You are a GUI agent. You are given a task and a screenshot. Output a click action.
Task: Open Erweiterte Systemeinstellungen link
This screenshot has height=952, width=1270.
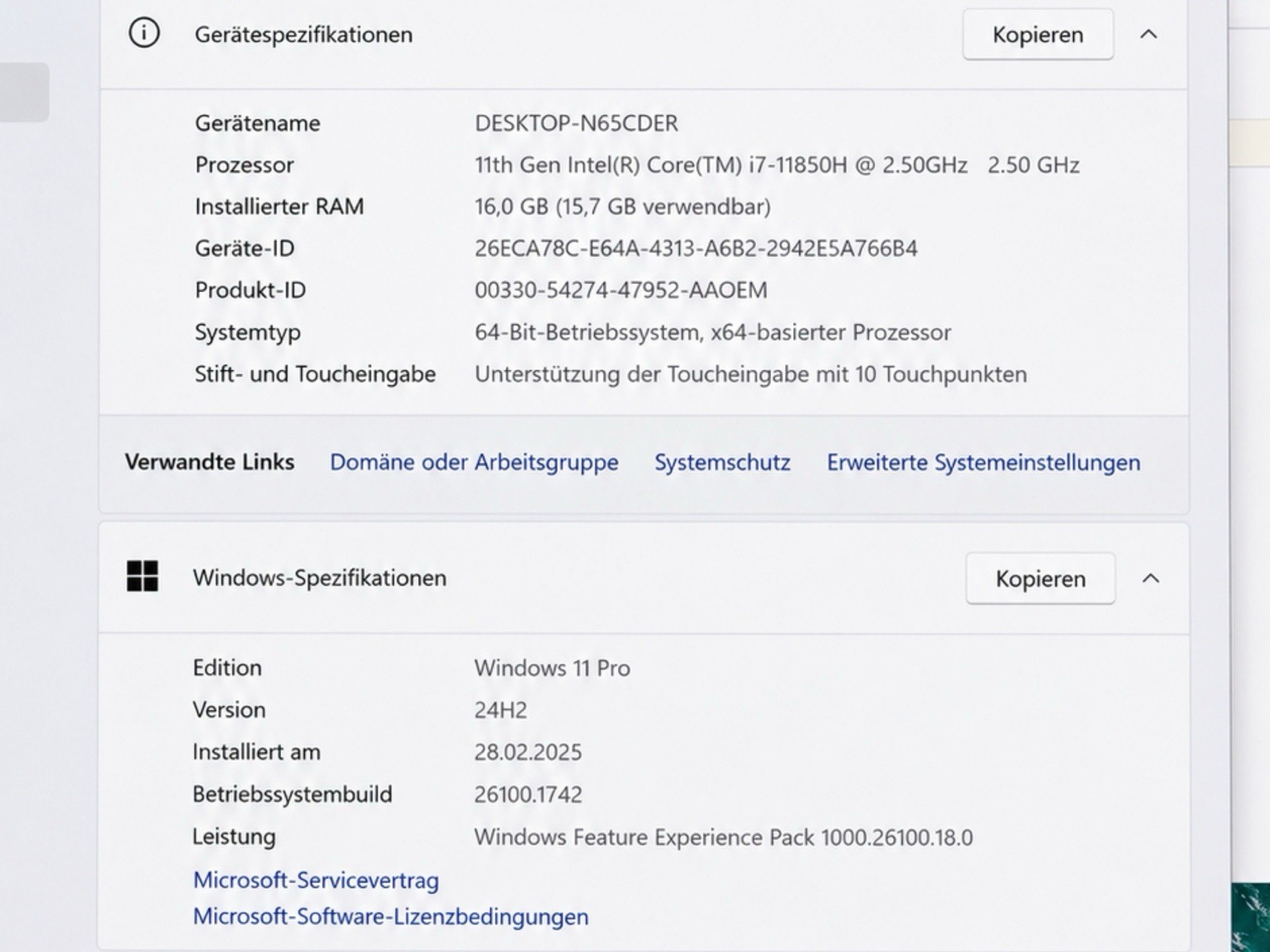[983, 463]
